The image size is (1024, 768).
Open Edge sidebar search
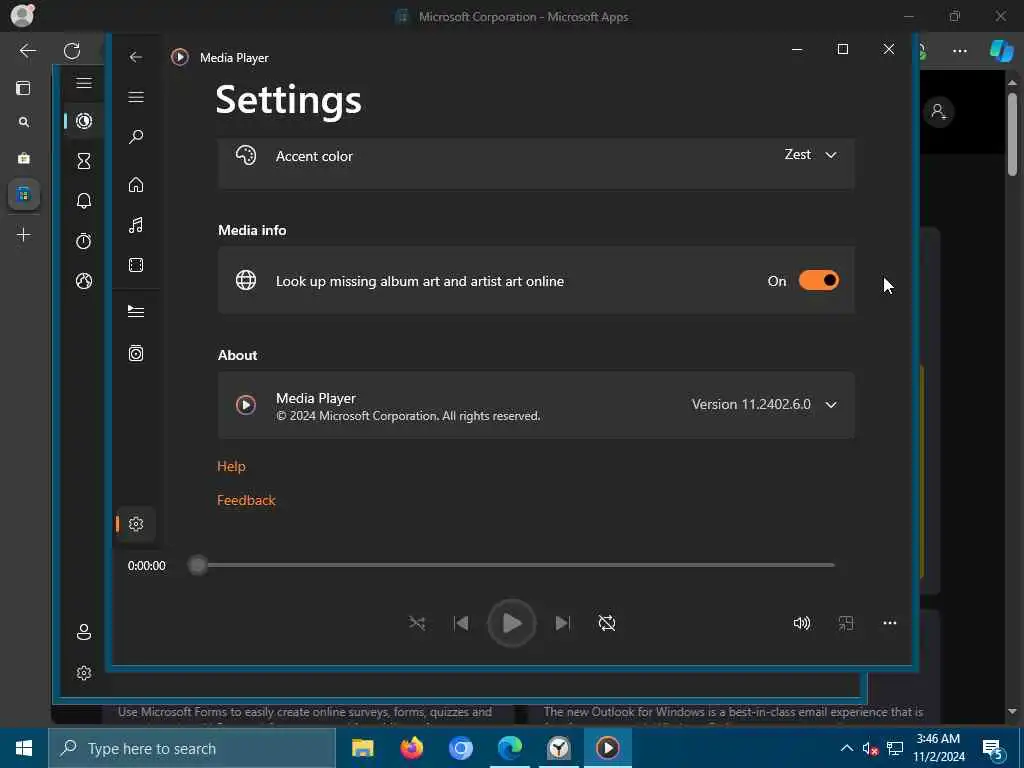click(24, 122)
